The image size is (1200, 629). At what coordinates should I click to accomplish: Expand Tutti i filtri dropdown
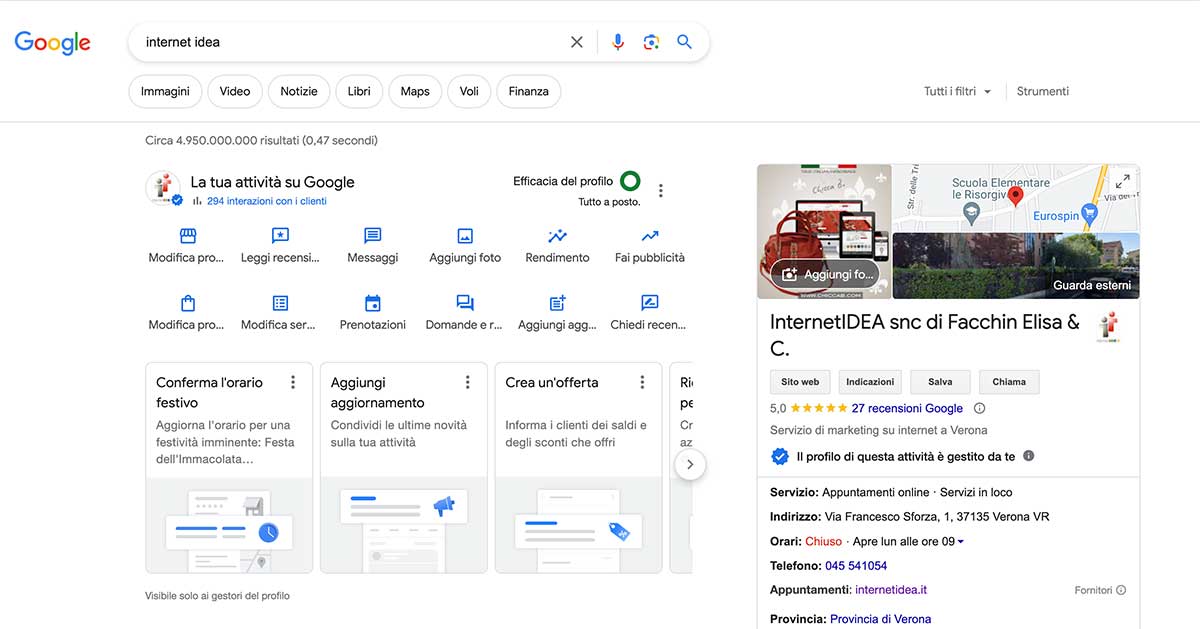[958, 91]
